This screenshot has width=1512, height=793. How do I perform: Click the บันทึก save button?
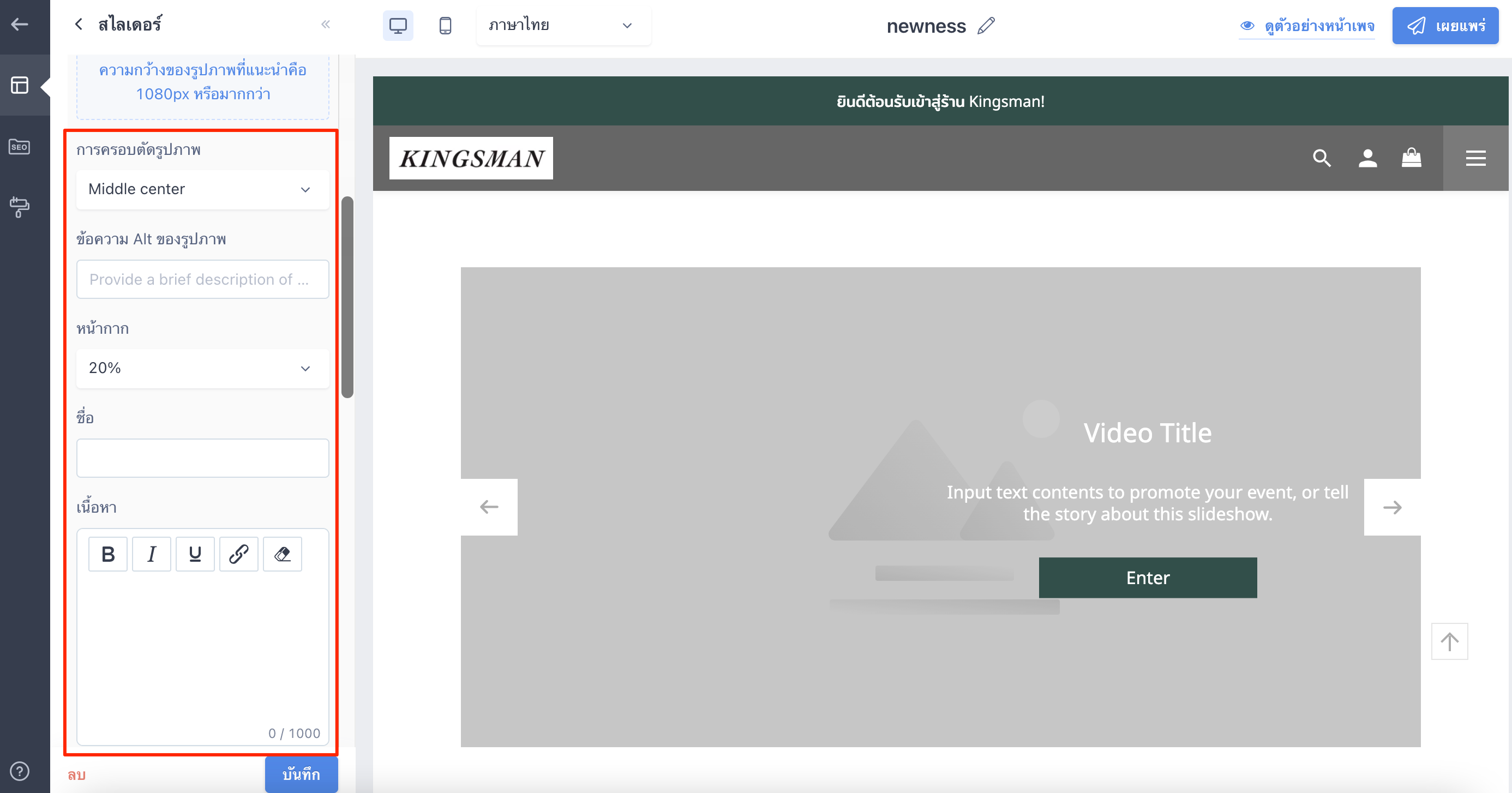(x=301, y=774)
